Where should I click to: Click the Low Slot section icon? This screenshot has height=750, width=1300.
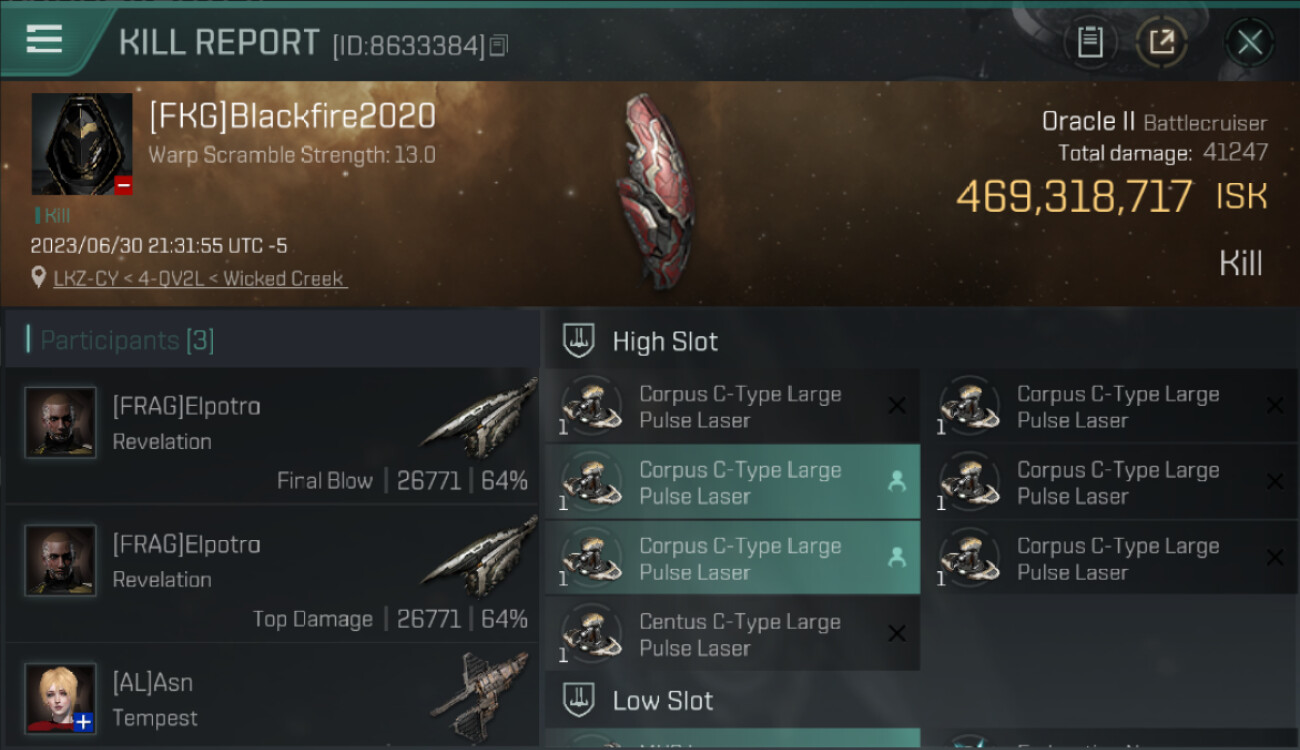point(580,700)
